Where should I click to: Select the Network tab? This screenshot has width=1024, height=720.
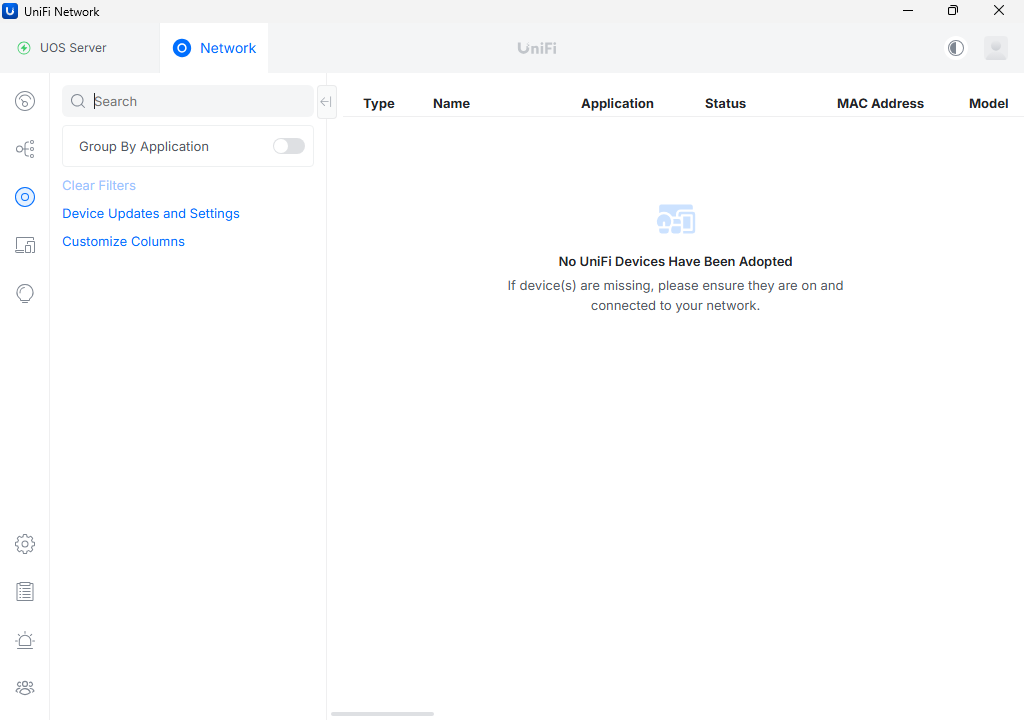point(215,48)
